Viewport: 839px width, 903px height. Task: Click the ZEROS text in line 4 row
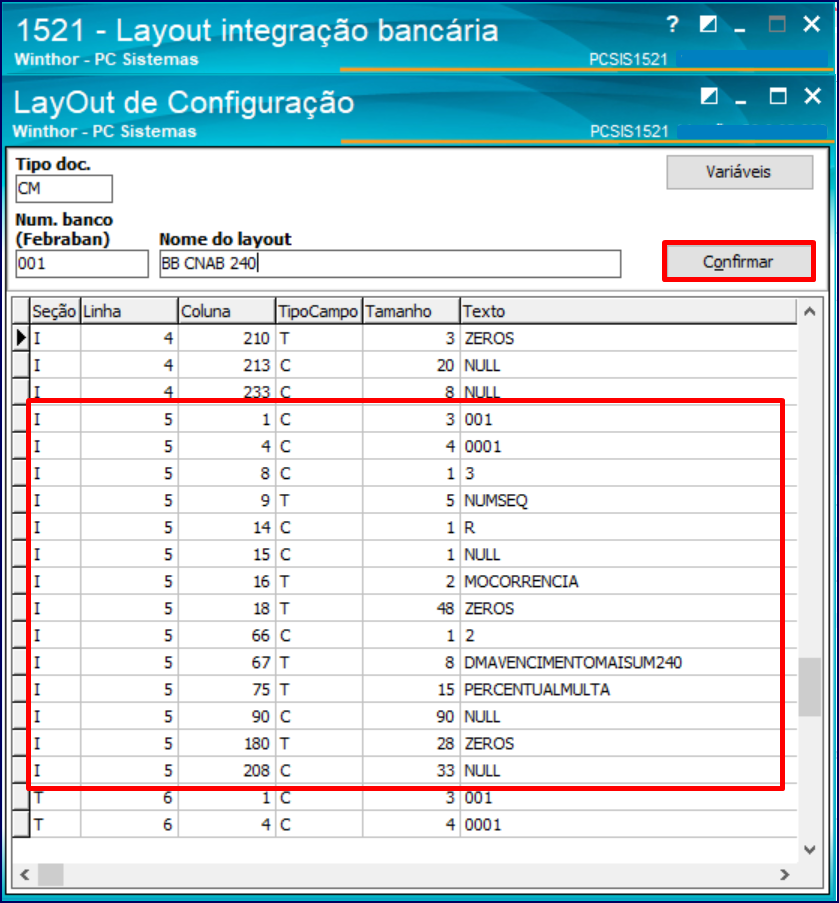point(489,338)
